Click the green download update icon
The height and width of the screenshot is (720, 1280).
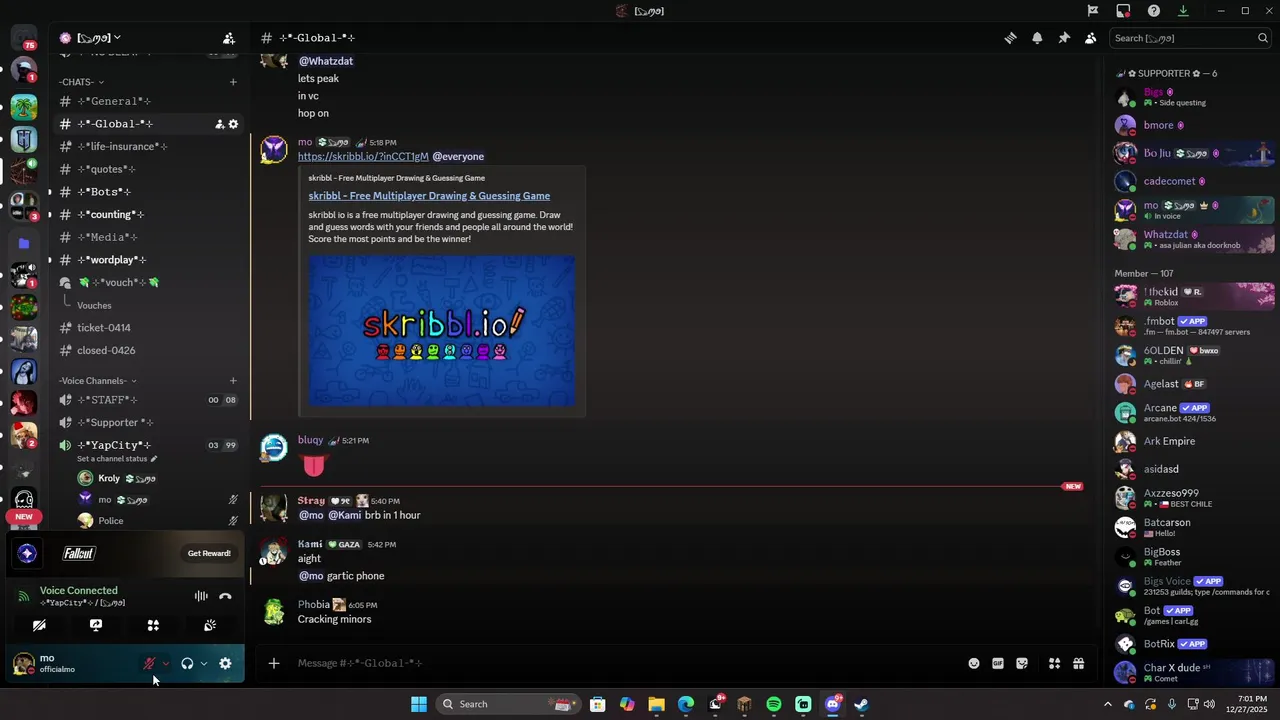pos(1183,11)
